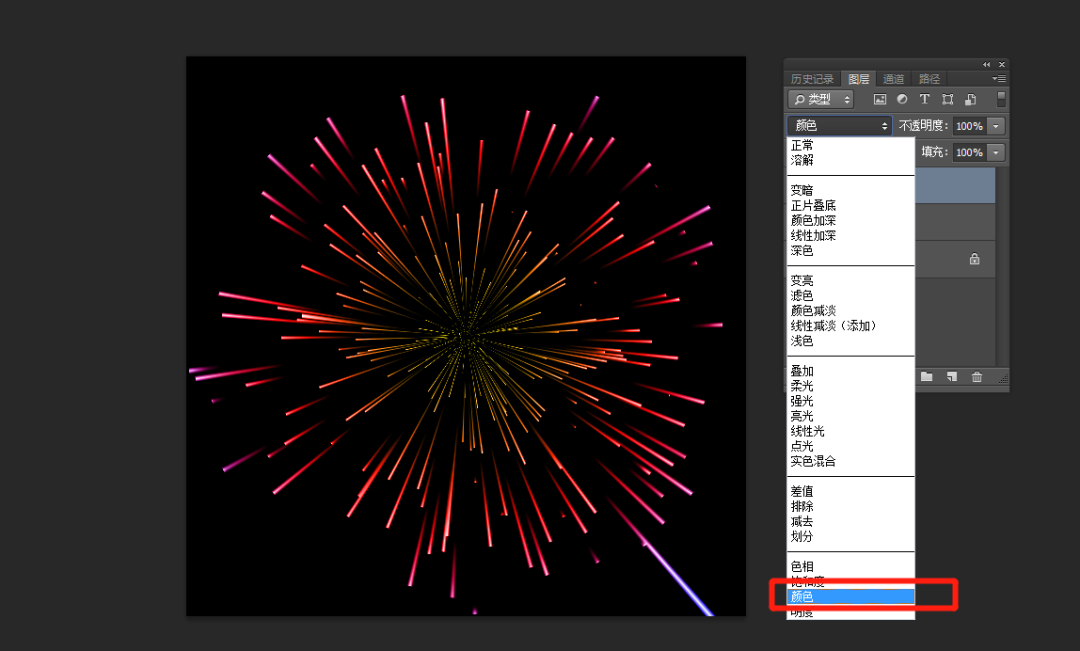Choose 强光 blend mode
The width and height of the screenshot is (1080, 651).
pos(851,401)
